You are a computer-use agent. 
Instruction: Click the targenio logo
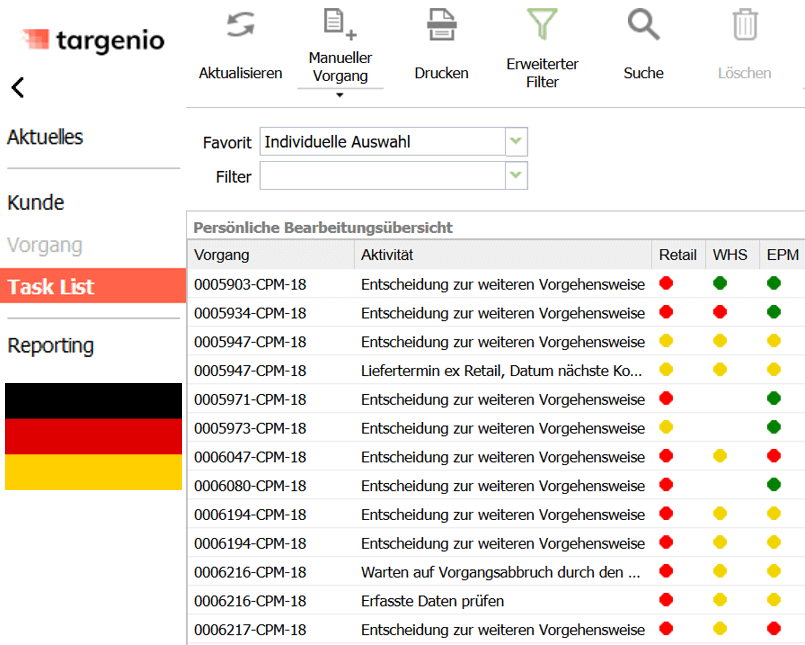[x=93, y=41]
